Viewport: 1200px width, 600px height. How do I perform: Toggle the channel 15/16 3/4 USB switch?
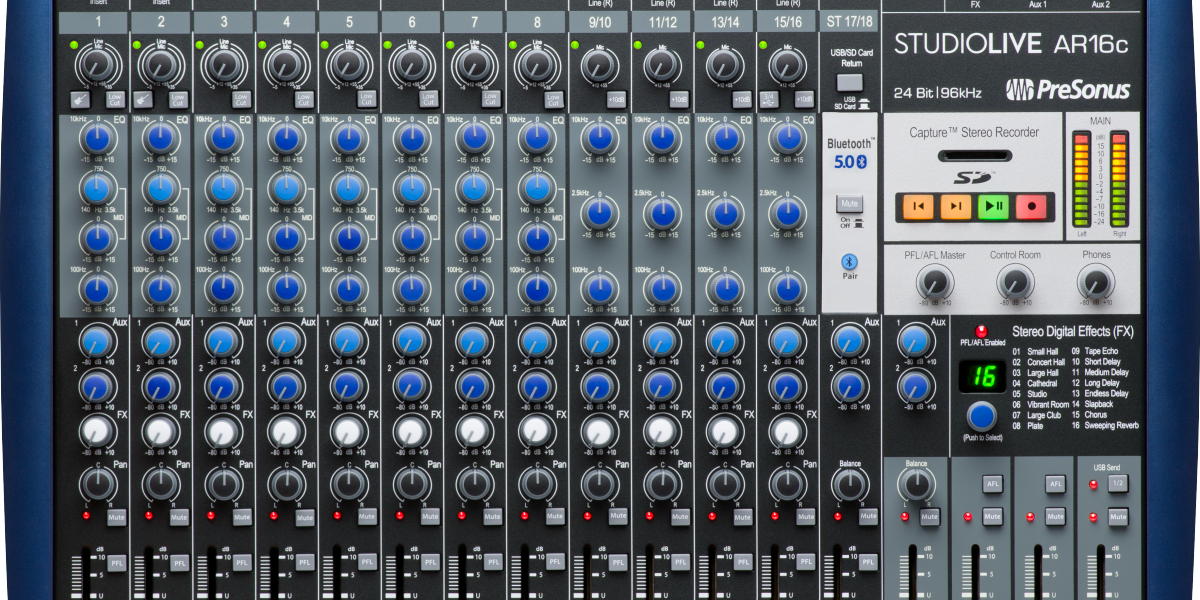pos(770,99)
